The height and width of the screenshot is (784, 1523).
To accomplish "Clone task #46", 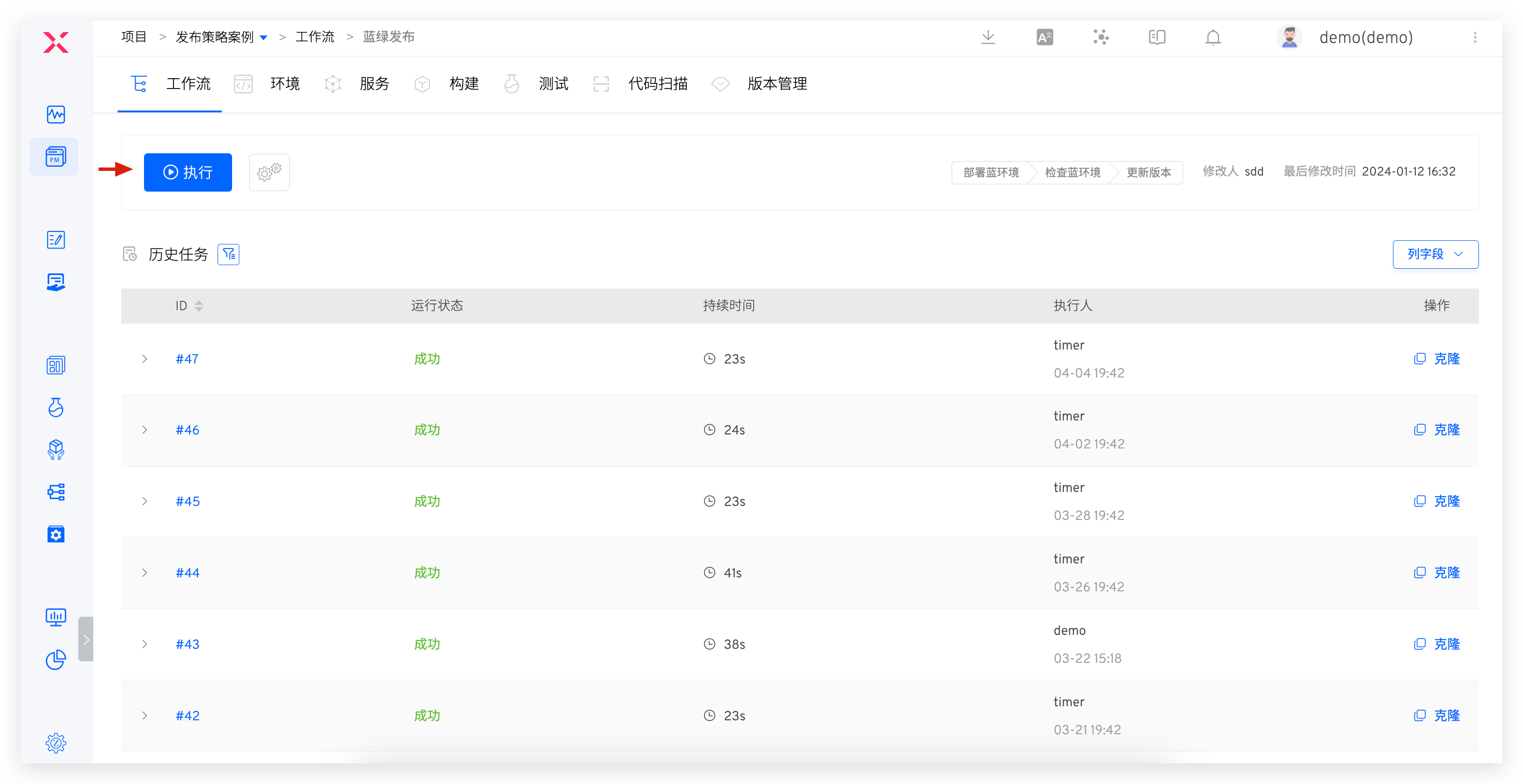I will coord(1438,429).
